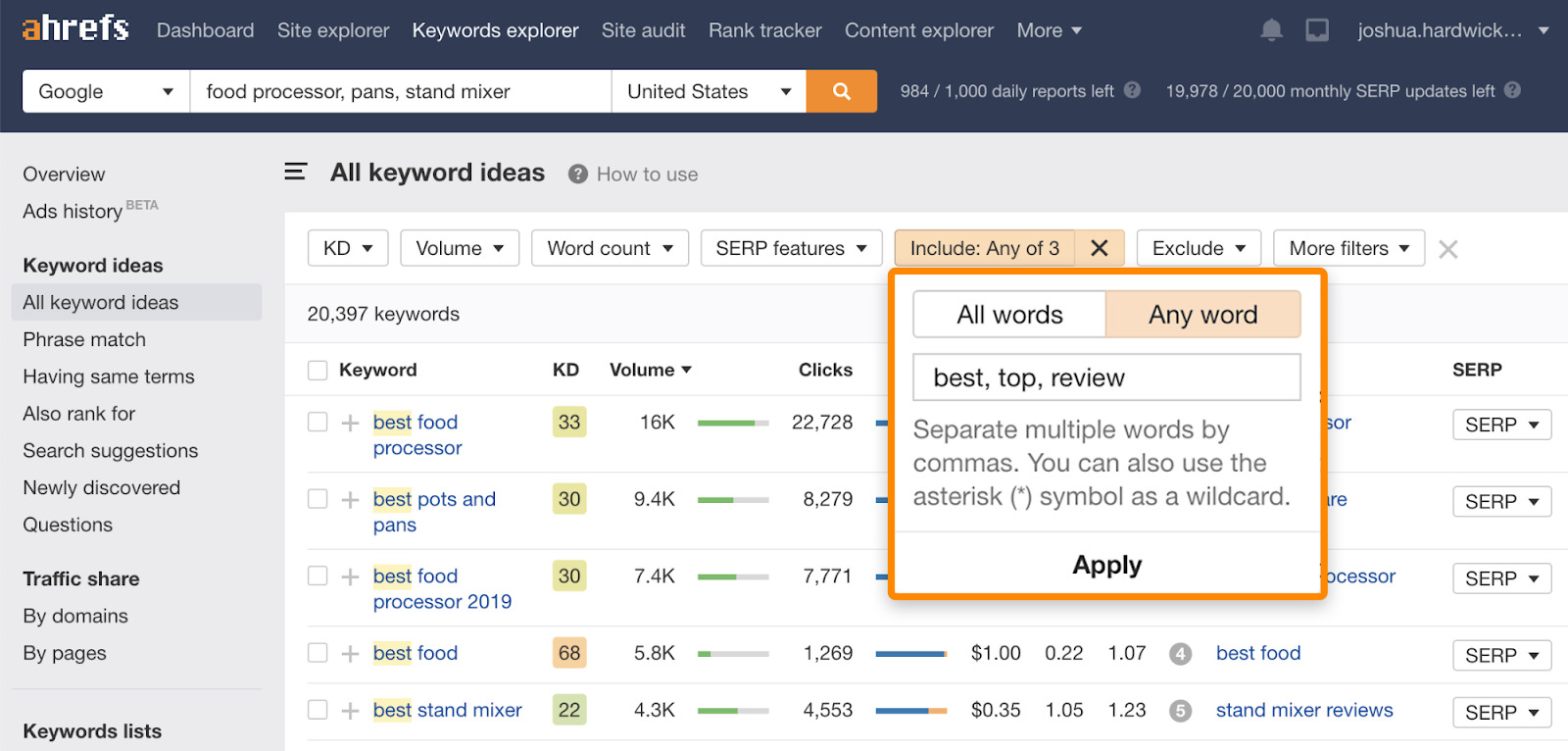Open the United States country dropdown
Image resolution: width=1568 pixels, height=751 pixels.
pos(709,91)
